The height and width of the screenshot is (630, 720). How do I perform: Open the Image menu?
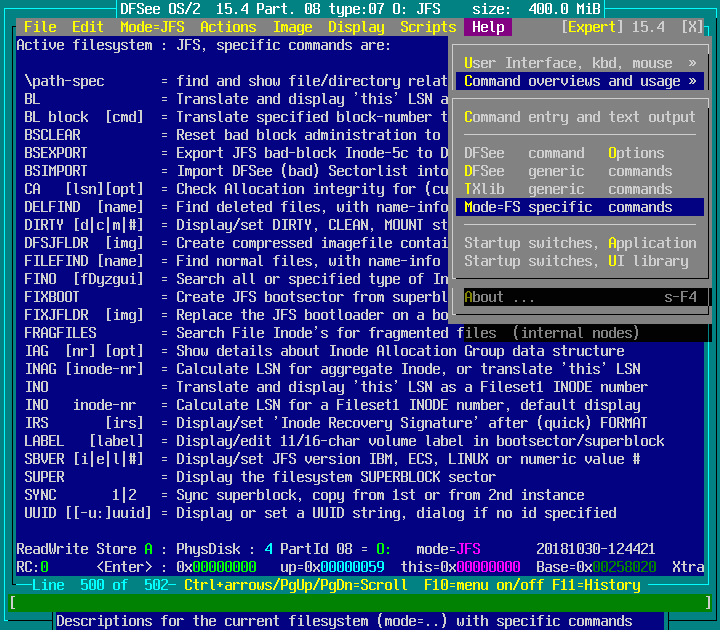tap(292, 27)
